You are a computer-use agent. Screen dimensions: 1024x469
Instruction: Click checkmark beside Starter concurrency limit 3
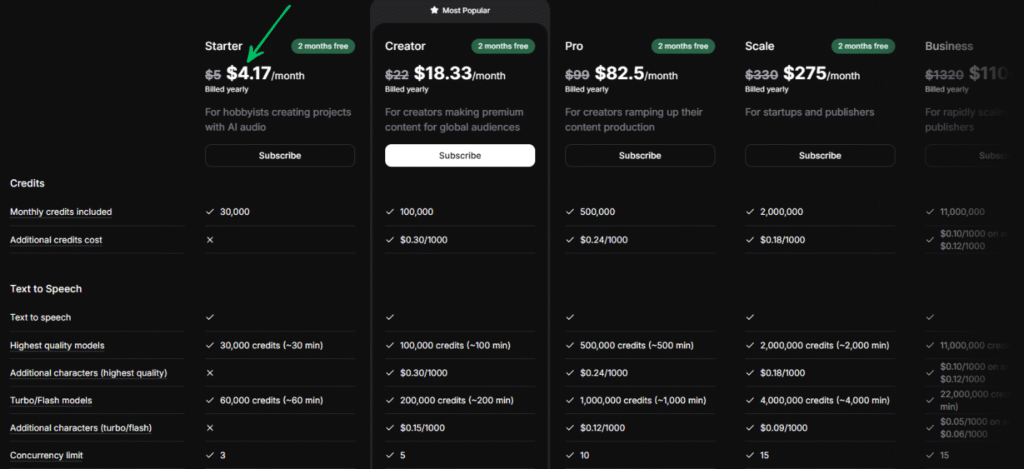(210, 456)
